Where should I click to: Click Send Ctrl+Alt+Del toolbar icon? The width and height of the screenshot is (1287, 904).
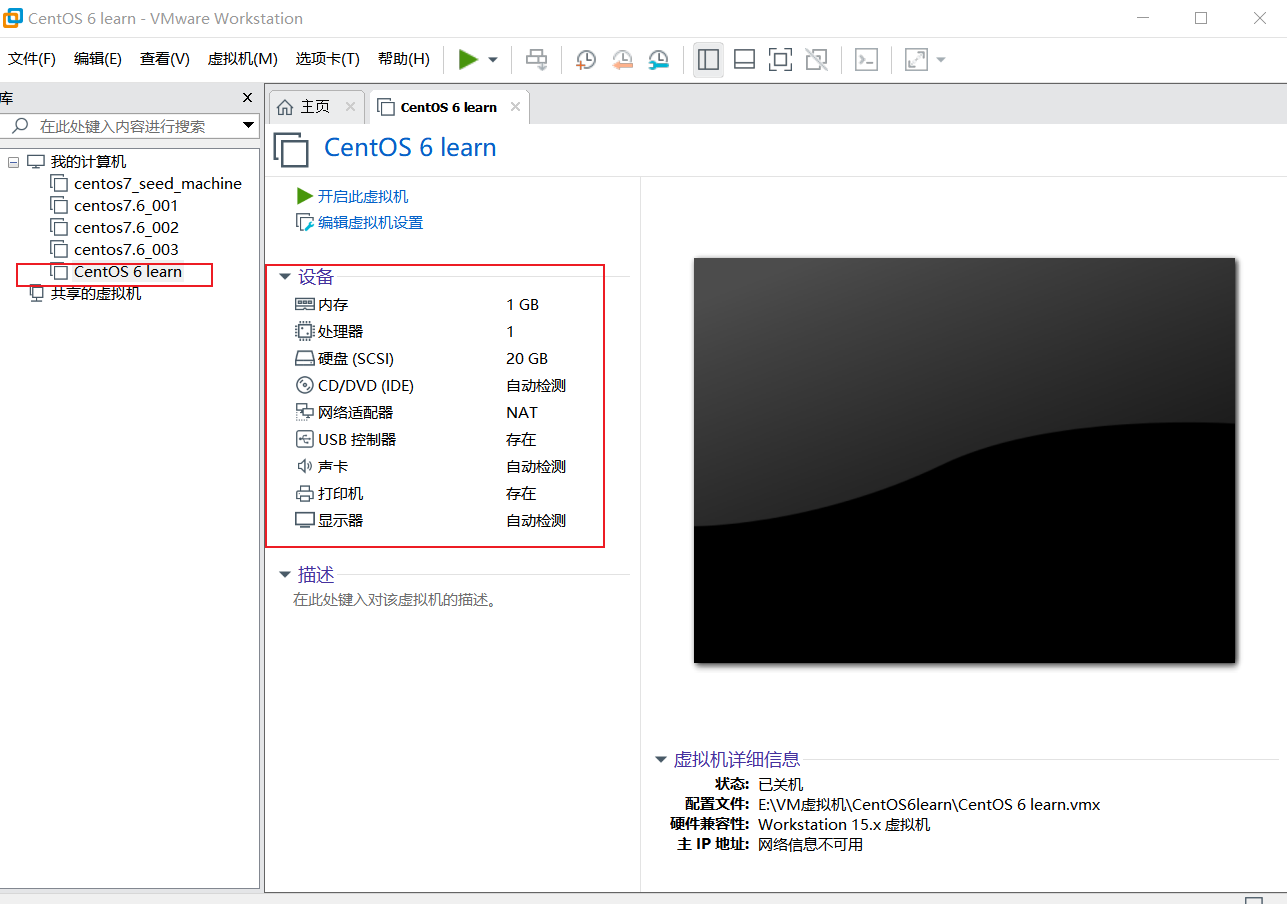(x=537, y=59)
